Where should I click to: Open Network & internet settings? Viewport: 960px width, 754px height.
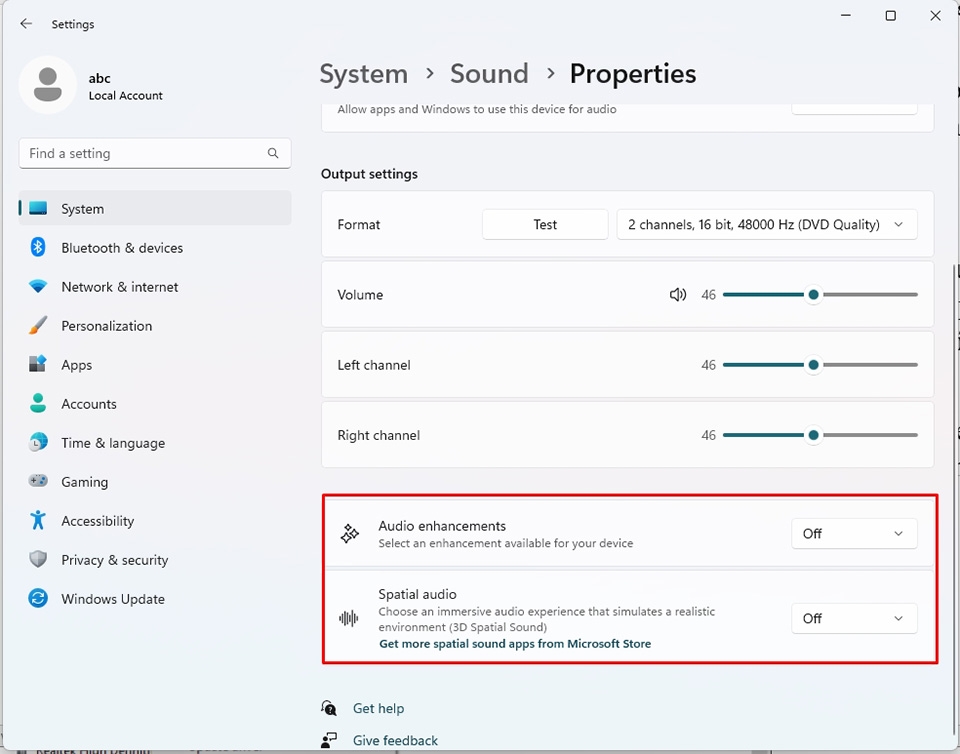tap(156, 287)
